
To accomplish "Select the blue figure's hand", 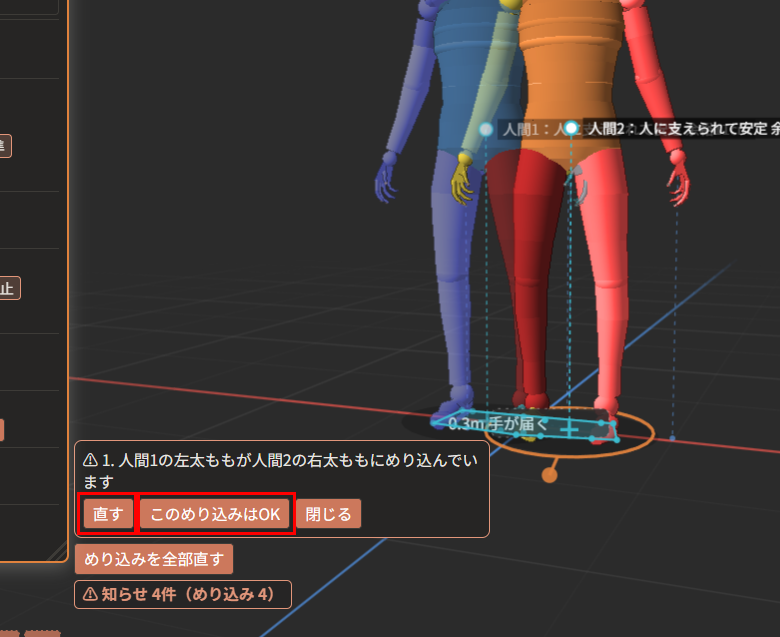I will point(386,178).
